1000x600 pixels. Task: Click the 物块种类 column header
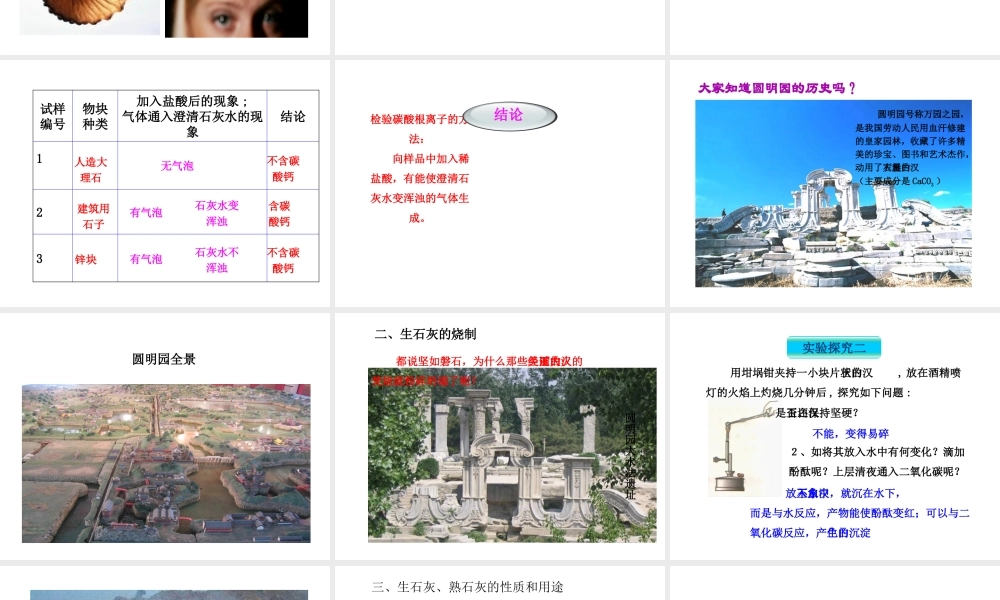click(94, 116)
